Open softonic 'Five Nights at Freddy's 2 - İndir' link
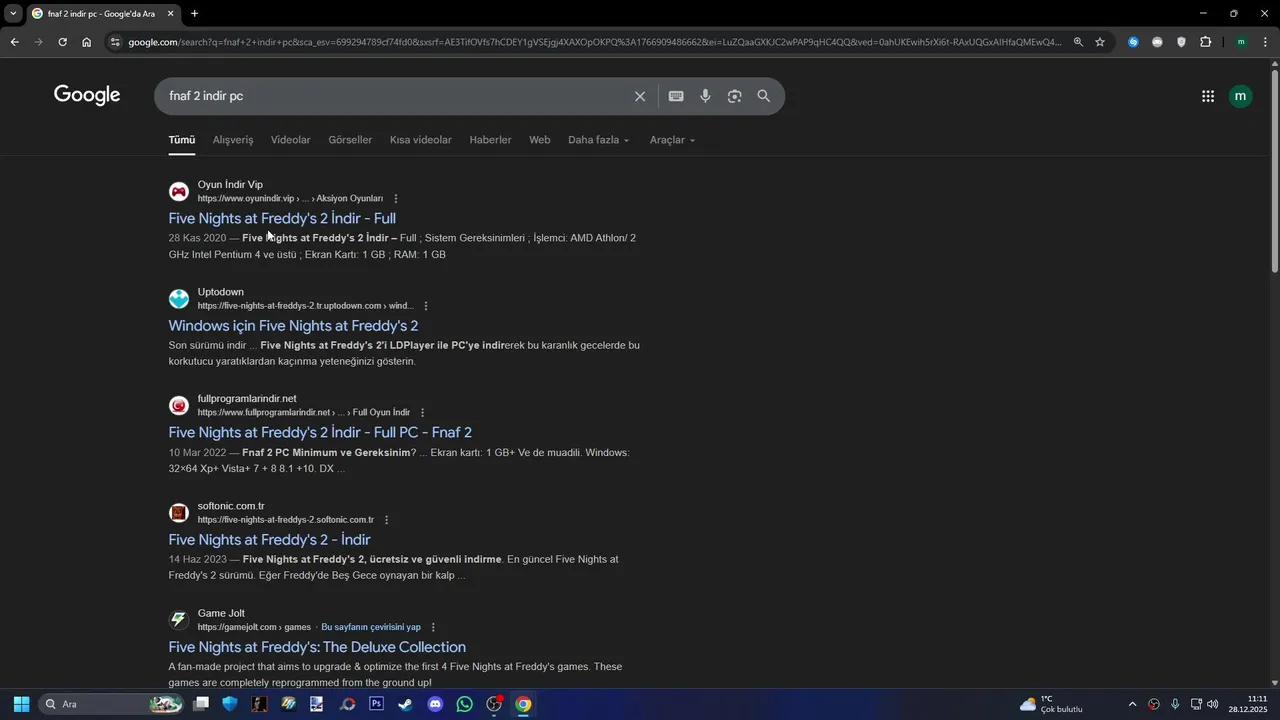Viewport: 1280px width, 720px height. point(269,539)
